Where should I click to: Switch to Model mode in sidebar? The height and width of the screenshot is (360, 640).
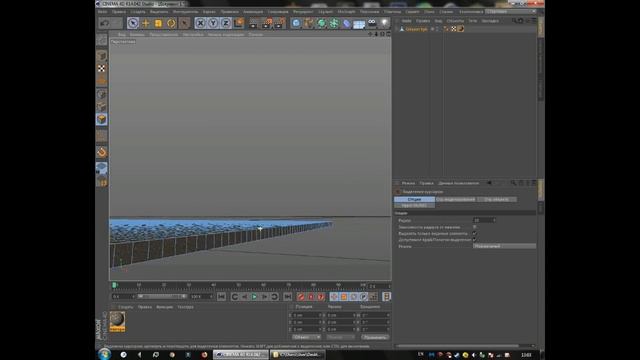(102, 56)
